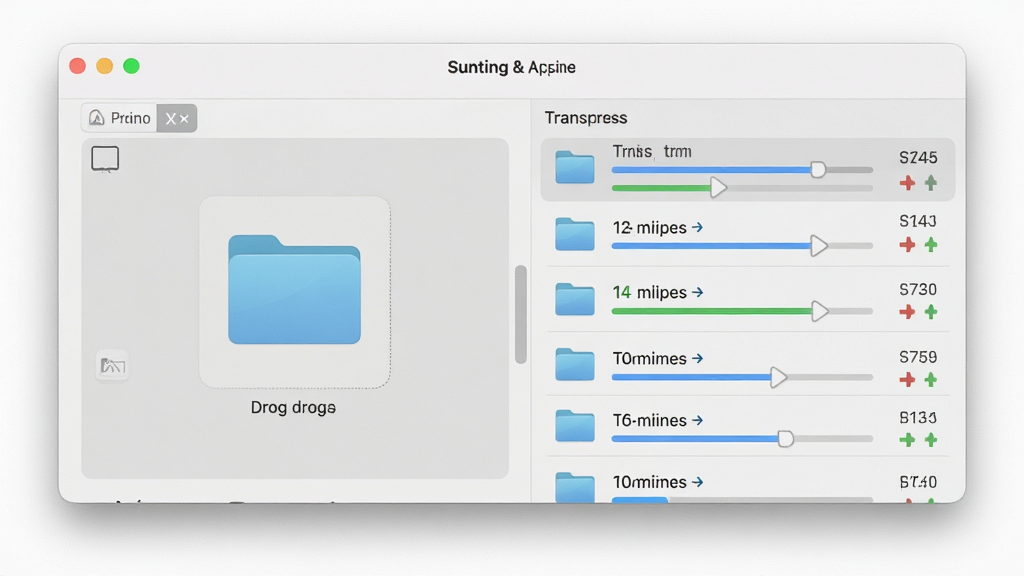Expand the 12 miipes arrow
Screen dimensions: 1024x576
point(697,227)
